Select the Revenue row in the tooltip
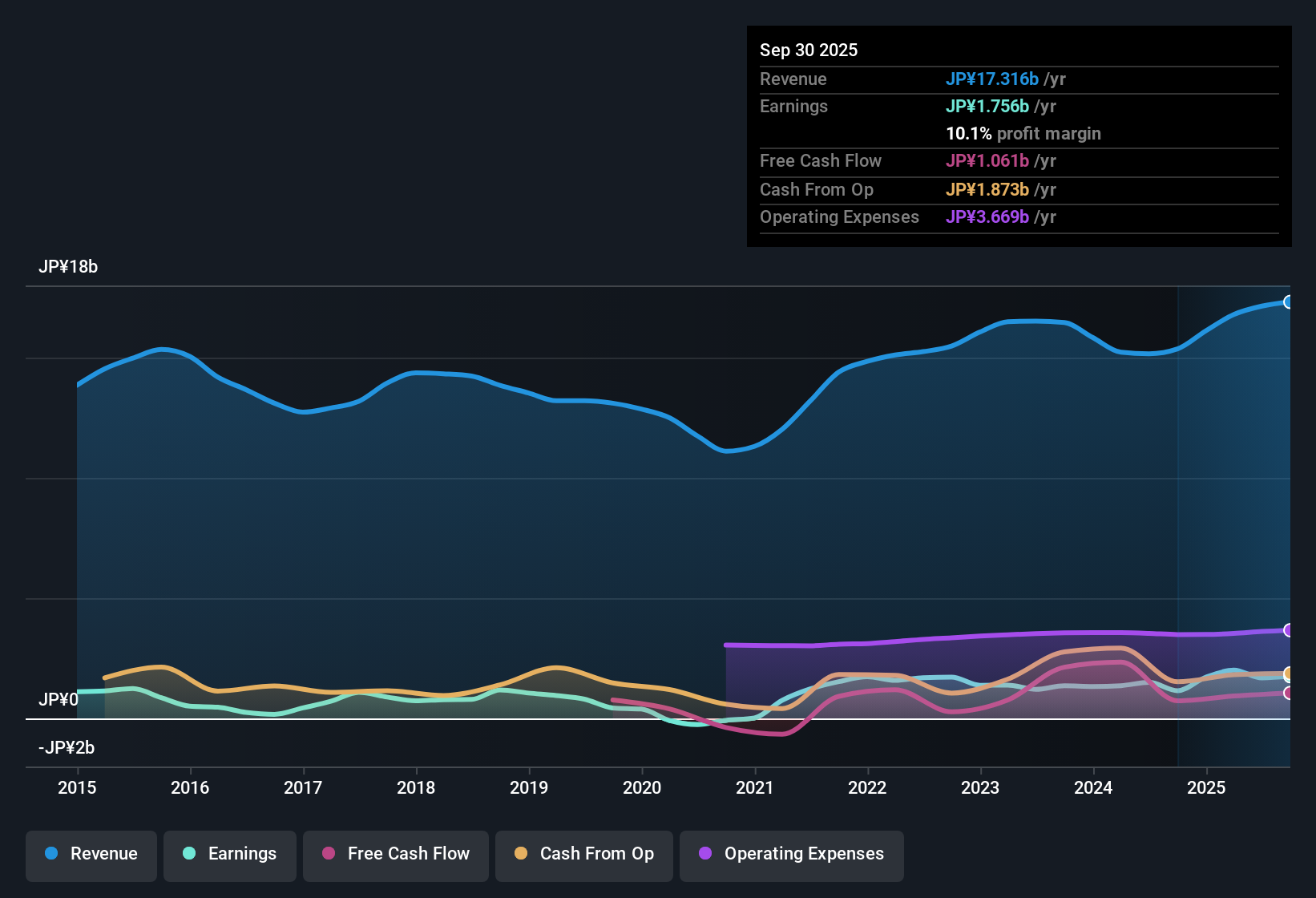This screenshot has height=898, width=1316. (1018, 79)
